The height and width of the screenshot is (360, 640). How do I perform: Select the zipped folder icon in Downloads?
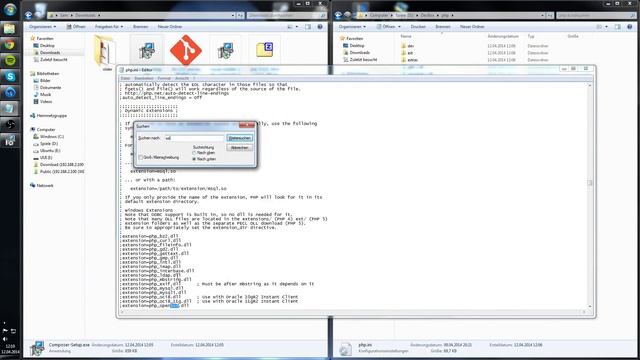[x=264, y=50]
